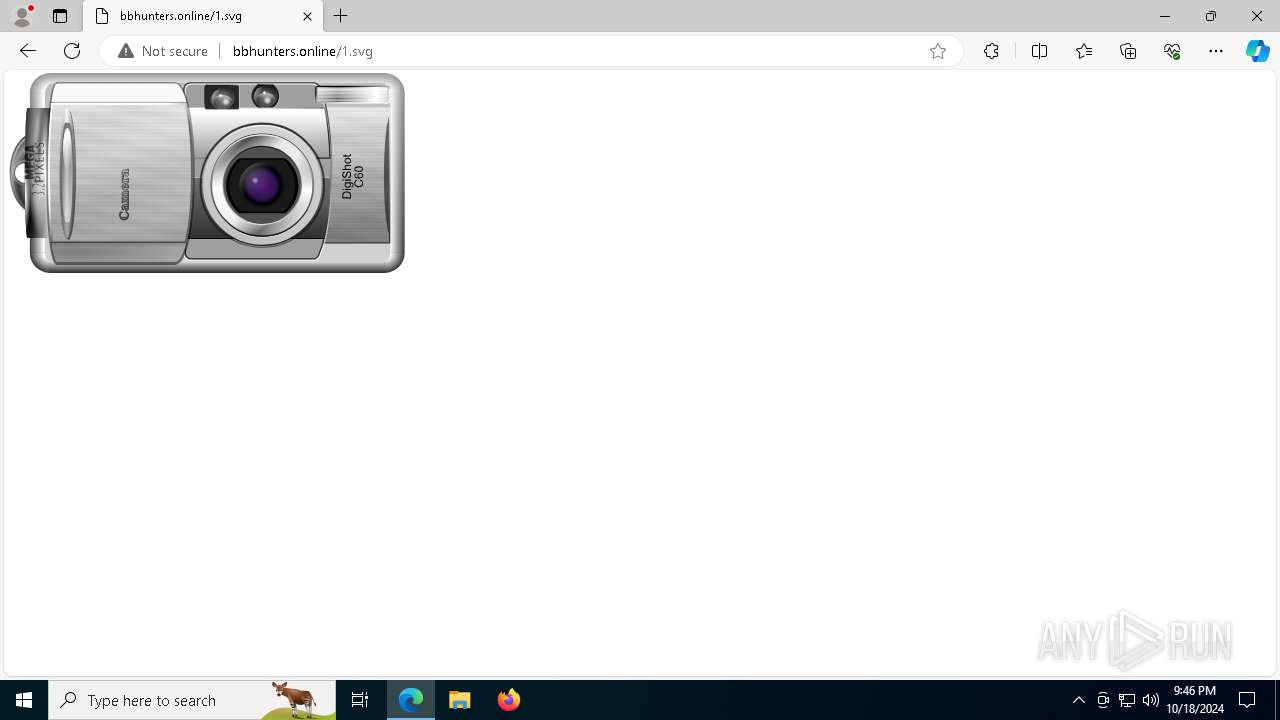Minimize the Edge window
Viewport: 1280px width, 720px height.
tap(1165, 16)
